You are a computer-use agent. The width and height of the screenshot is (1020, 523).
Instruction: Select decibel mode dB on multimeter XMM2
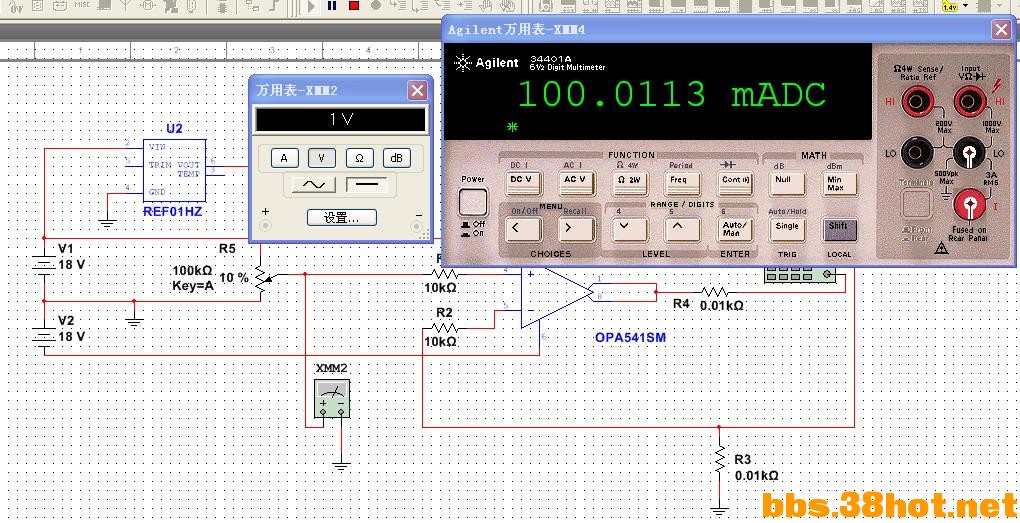click(397, 158)
